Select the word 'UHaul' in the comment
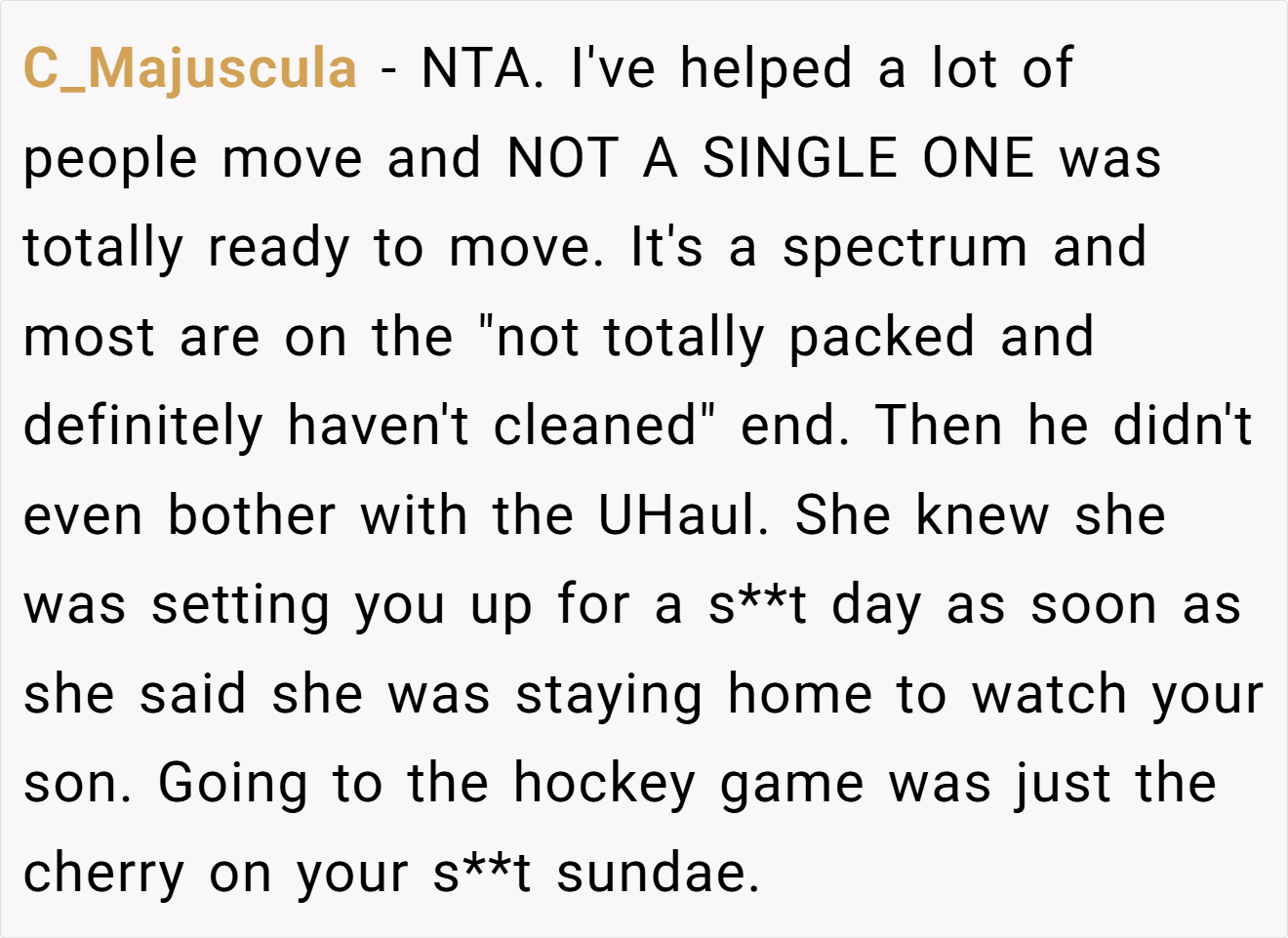 (x=676, y=514)
